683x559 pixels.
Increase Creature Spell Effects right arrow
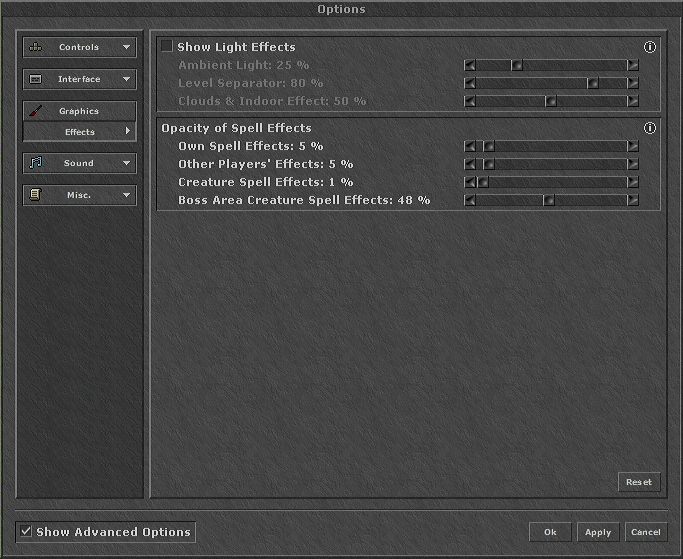(633, 182)
